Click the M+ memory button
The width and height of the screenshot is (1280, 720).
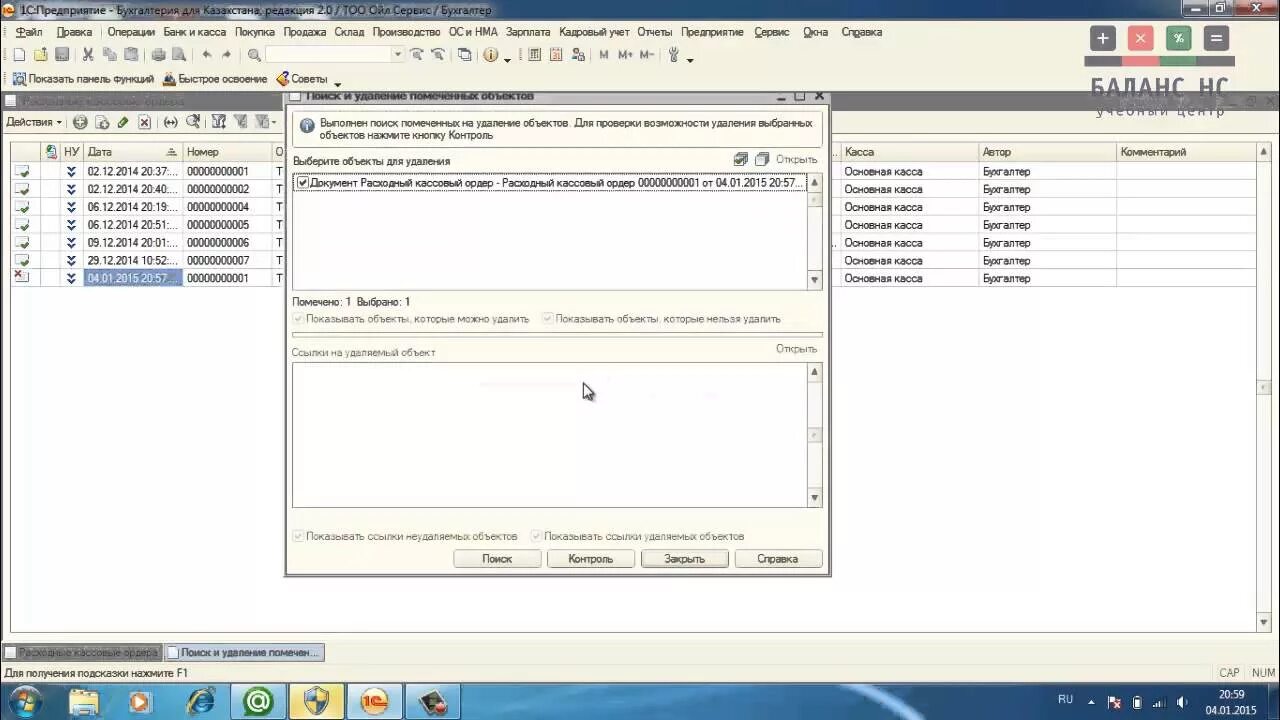625,55
